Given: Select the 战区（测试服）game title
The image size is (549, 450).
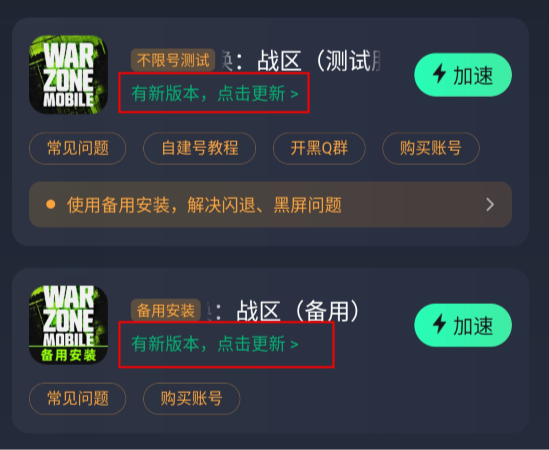Looking at the screenshot, I should [x=301, y=61].
